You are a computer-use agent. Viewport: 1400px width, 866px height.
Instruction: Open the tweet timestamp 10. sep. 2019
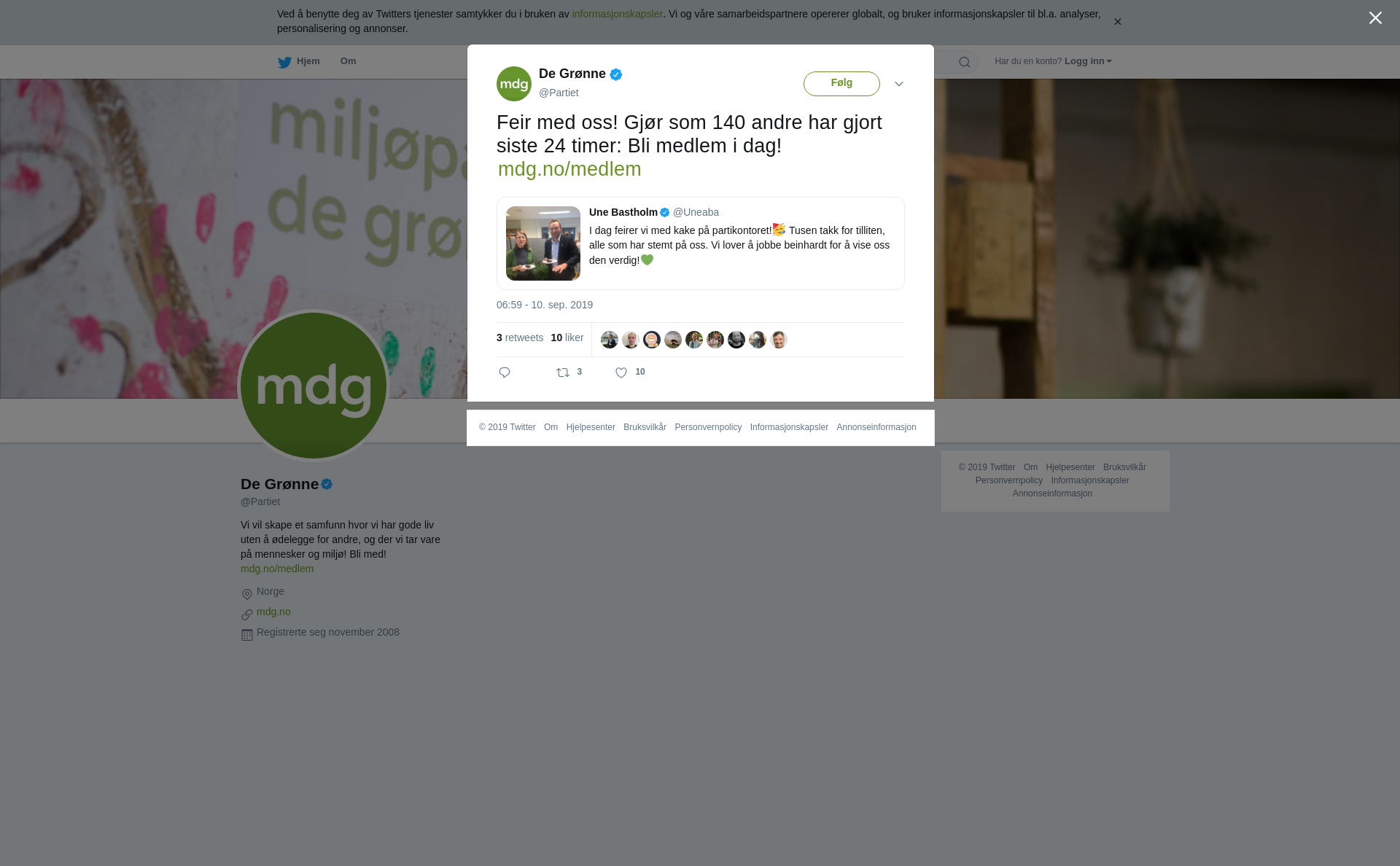point(545,305)
